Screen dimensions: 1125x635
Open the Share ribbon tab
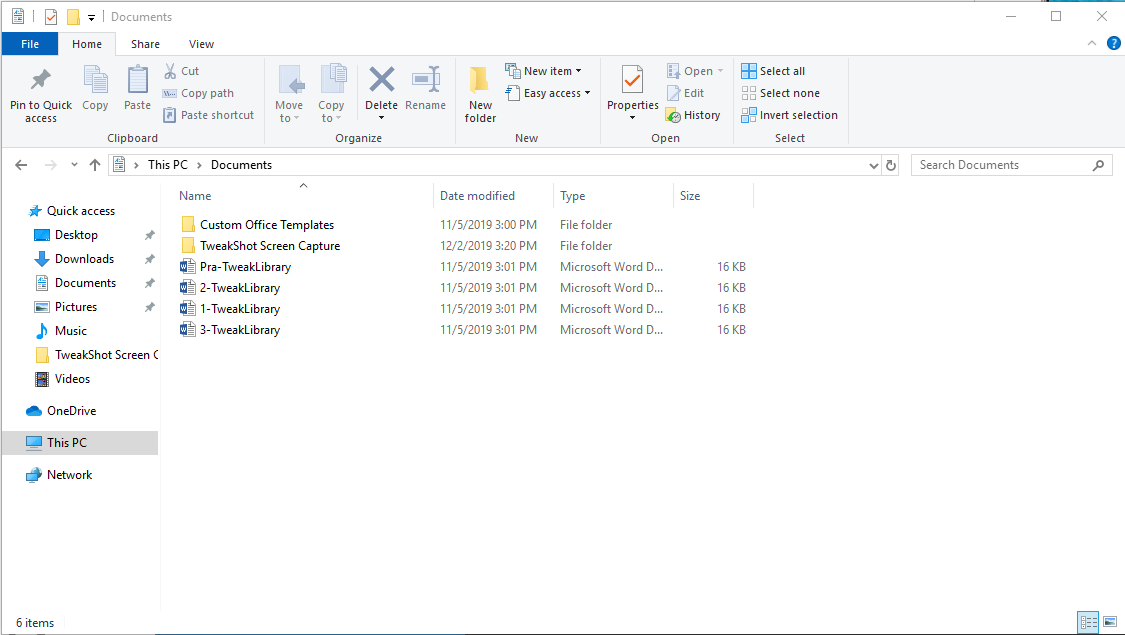tap(146, 44)
